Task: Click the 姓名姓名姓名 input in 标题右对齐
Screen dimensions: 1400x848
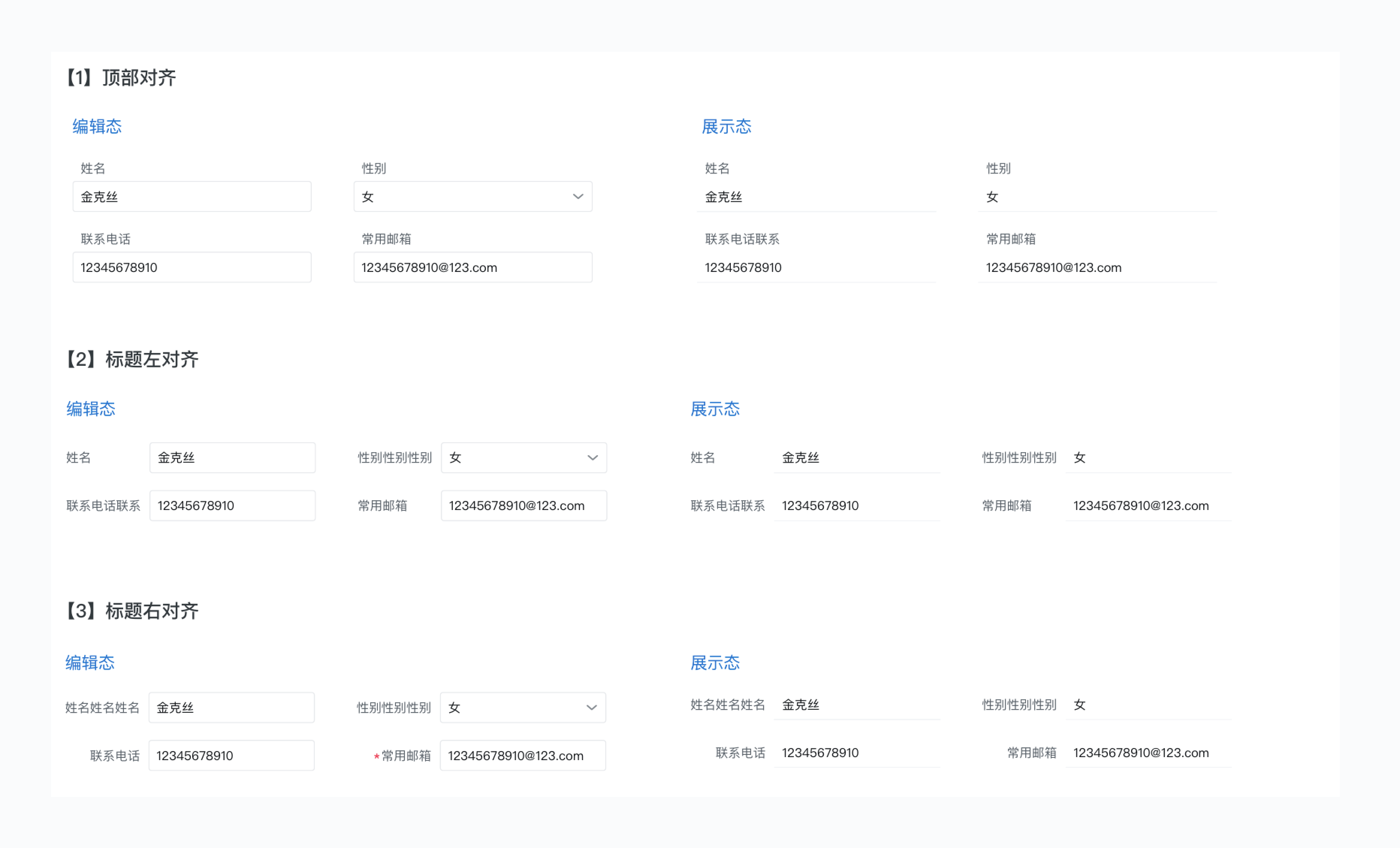Action: click(231, 707)
